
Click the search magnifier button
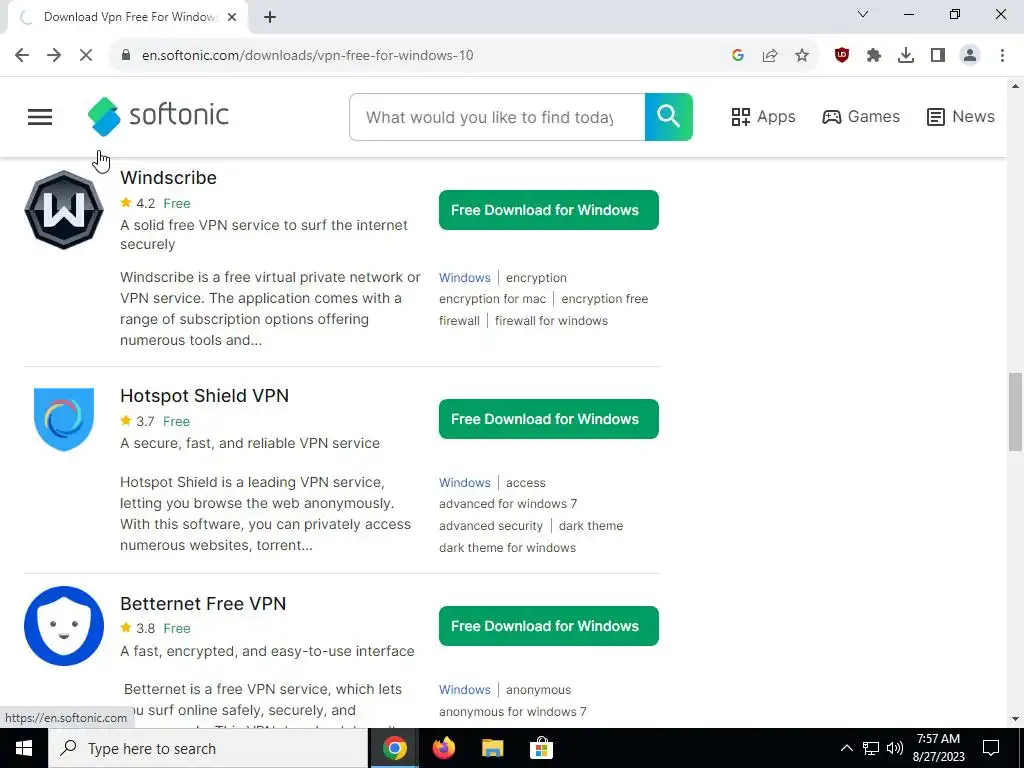pyautogui.click(x=669, y=117)
